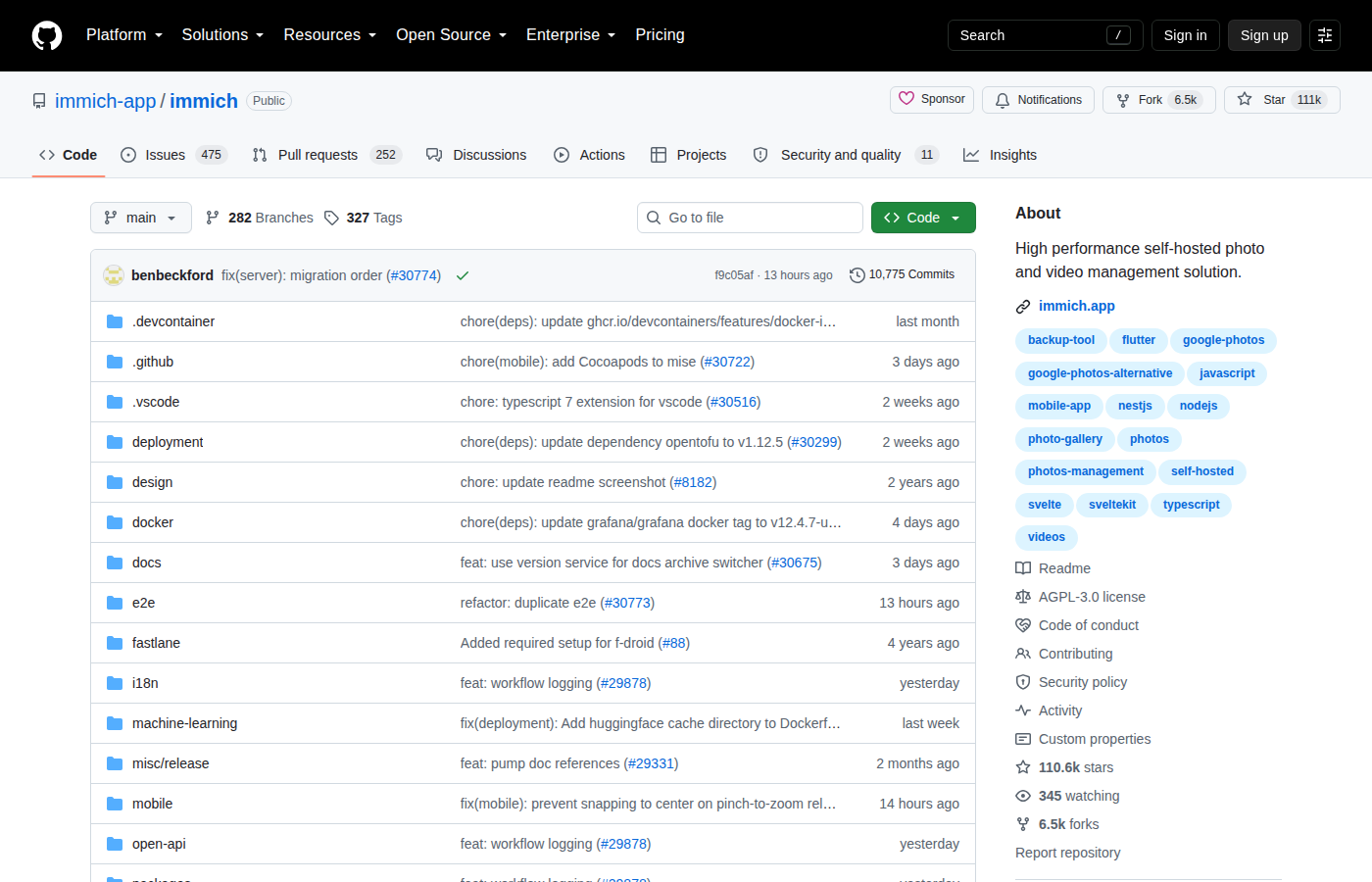Open the AGPL-3.0 license link
The image size is (1372, 882).
pyautogui.click(x=1080, y=597)
